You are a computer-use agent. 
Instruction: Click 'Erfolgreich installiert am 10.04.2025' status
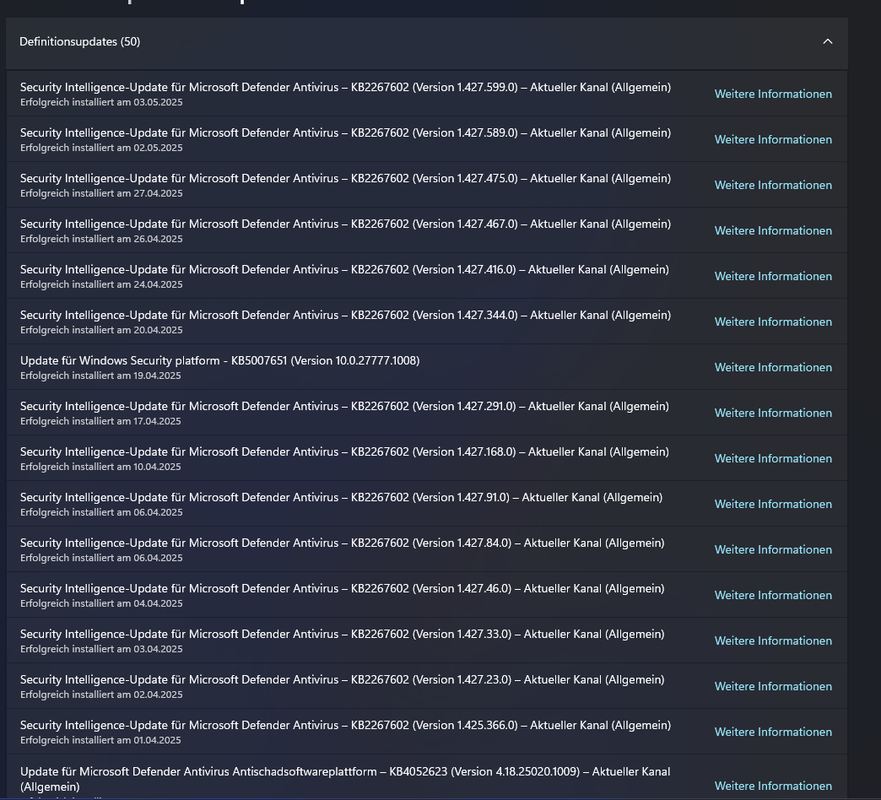coord(101,466)
